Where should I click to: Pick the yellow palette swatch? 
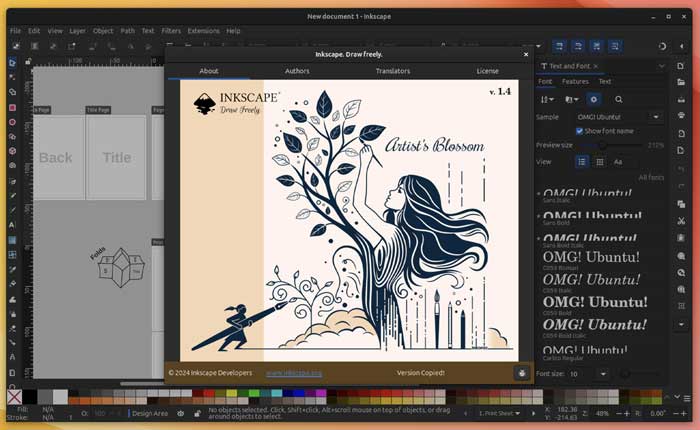tap(231, 393)
